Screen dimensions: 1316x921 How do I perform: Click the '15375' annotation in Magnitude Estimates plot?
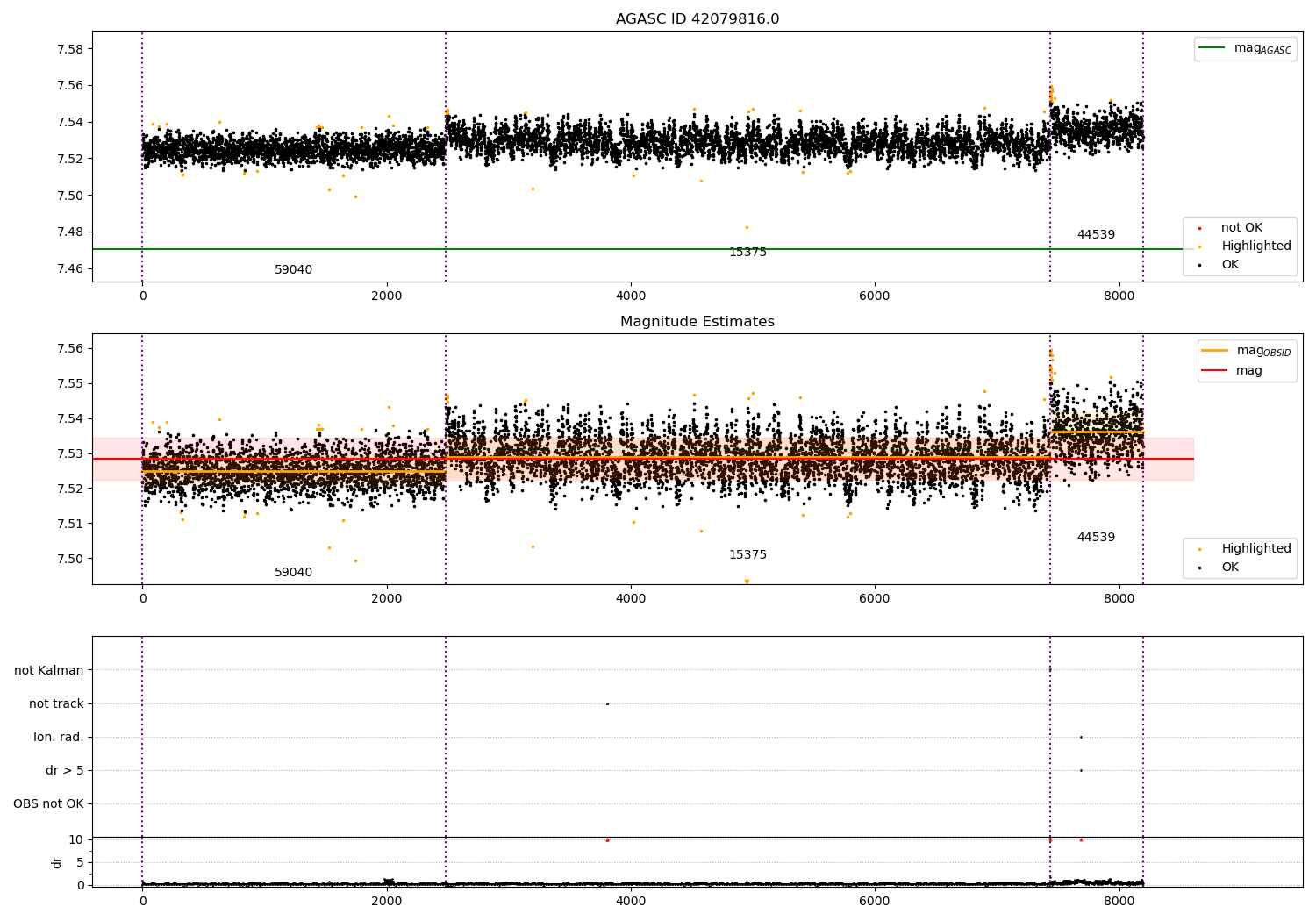tap(747, 555)
